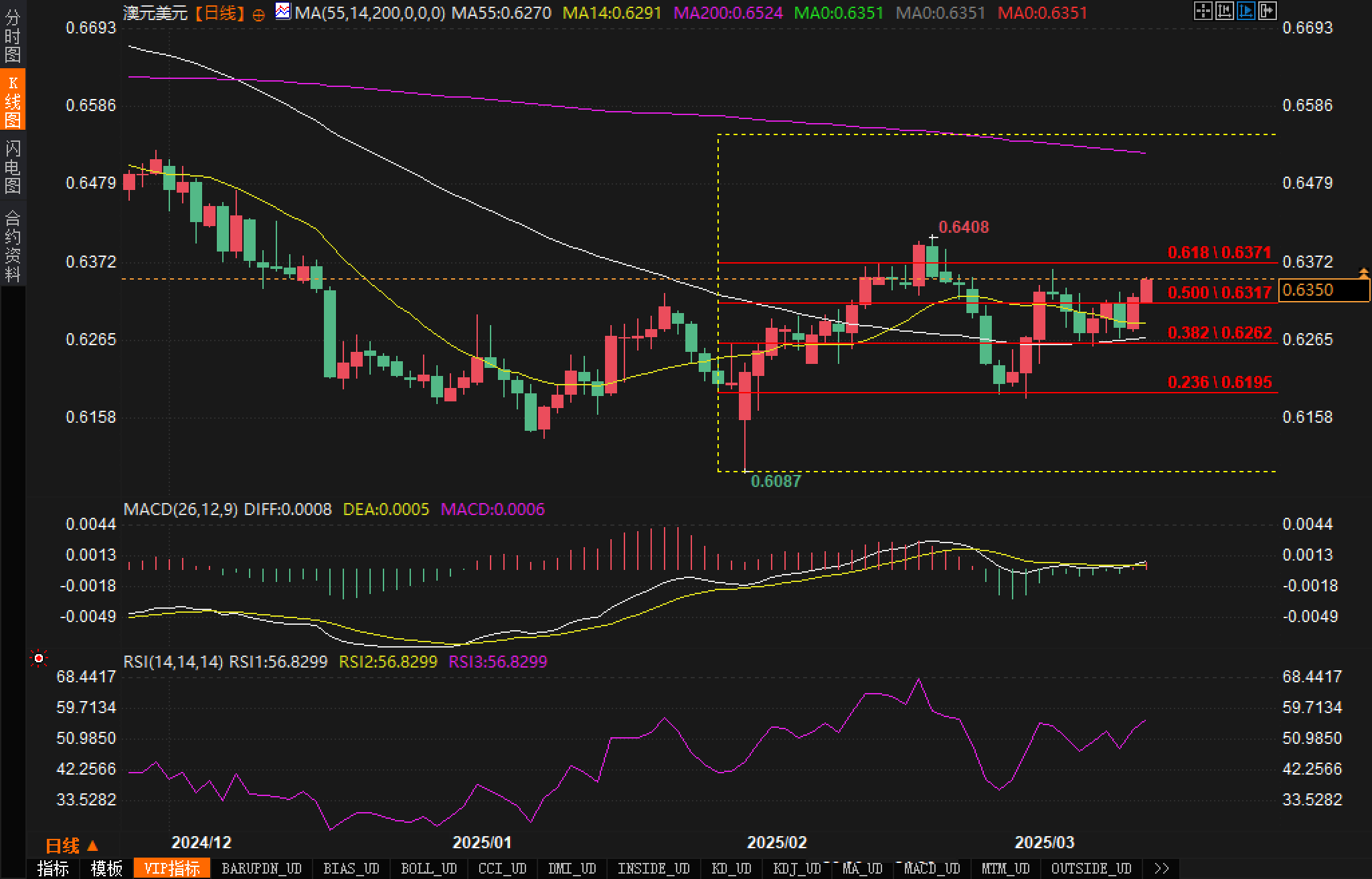Apply the KDJ_UD indicator
Screen dimensions: 1372x879
coord(797,868)
